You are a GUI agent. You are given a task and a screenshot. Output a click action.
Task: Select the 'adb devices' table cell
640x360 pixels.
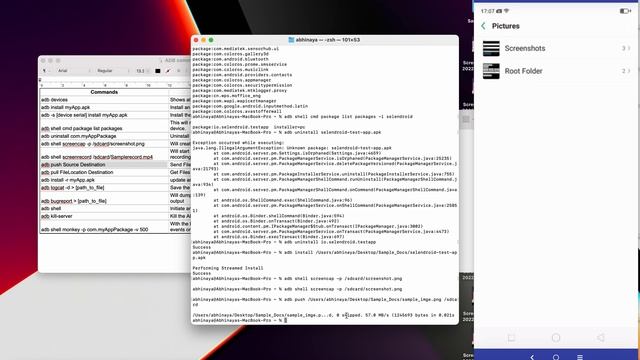click(104, 100)
